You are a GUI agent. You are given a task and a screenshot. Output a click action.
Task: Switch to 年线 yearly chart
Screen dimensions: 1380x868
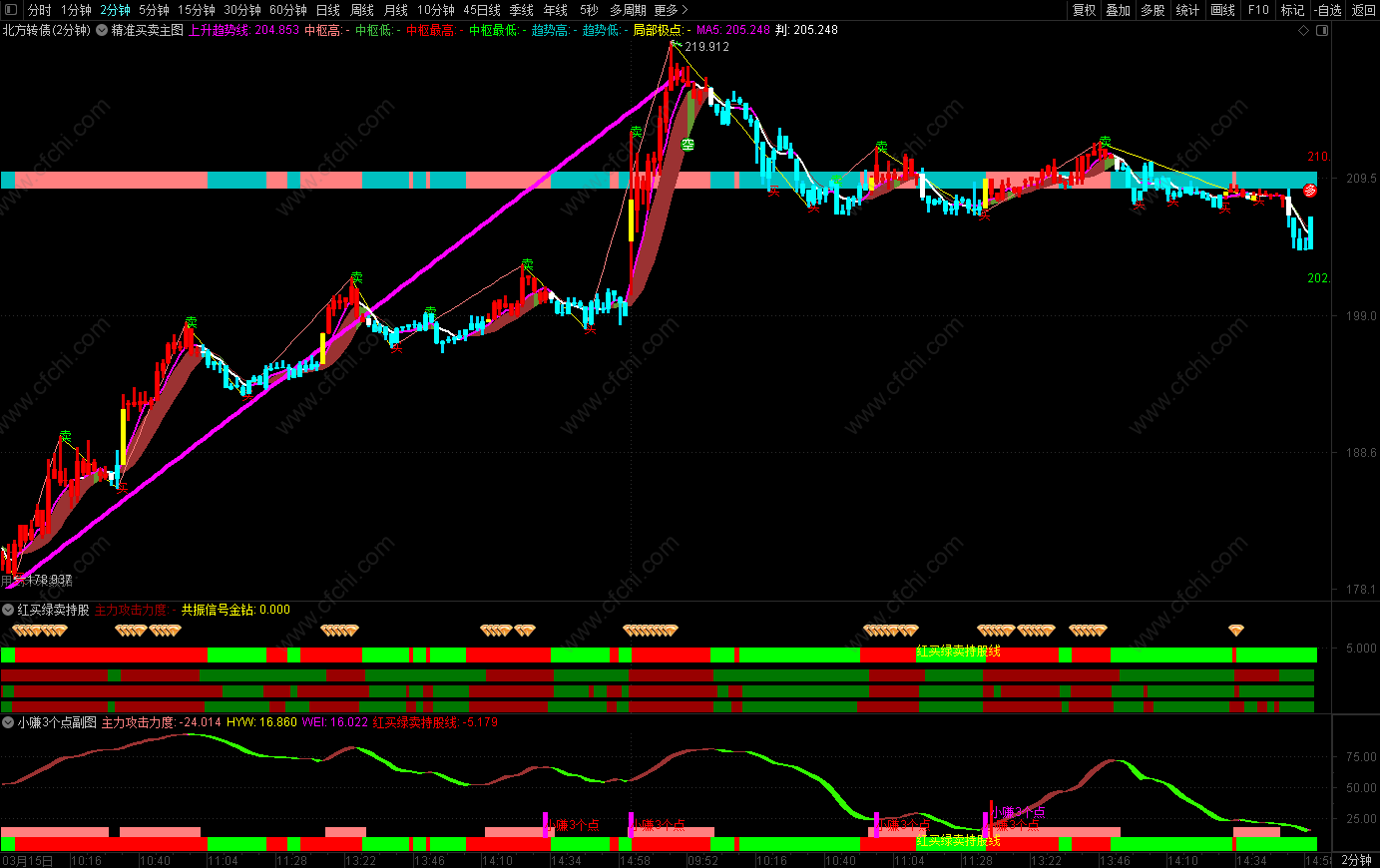point(556,10)
